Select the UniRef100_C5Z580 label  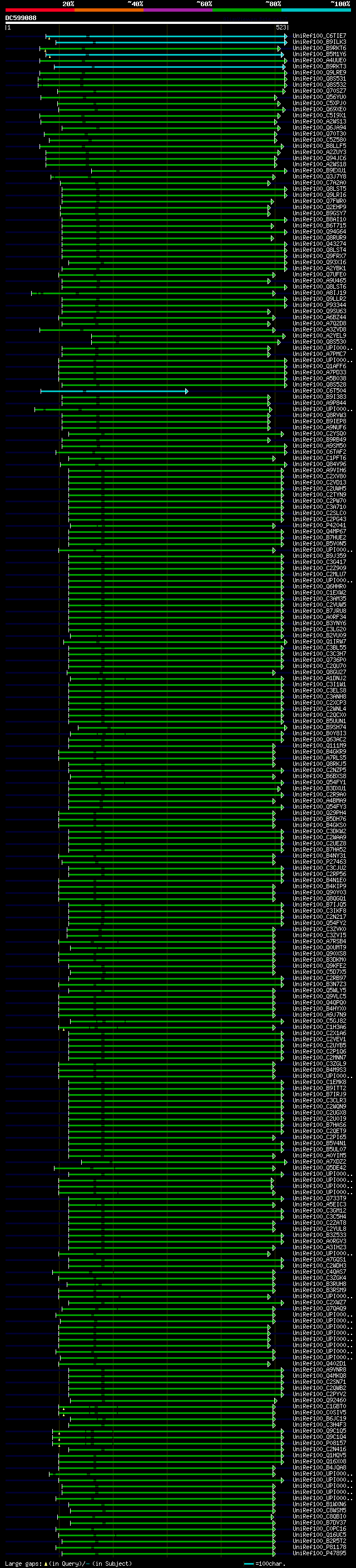click(319, 140)
